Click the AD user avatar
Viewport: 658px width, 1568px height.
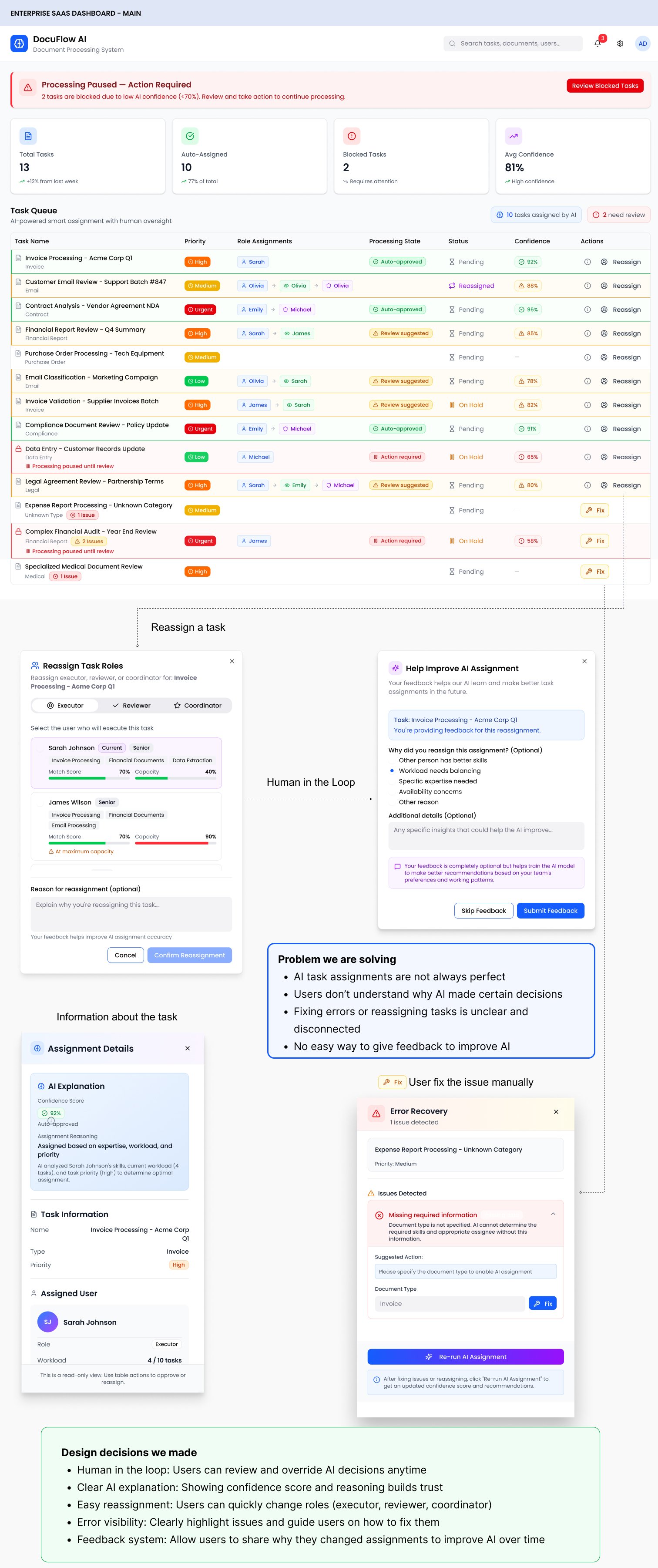coord(642,44)
